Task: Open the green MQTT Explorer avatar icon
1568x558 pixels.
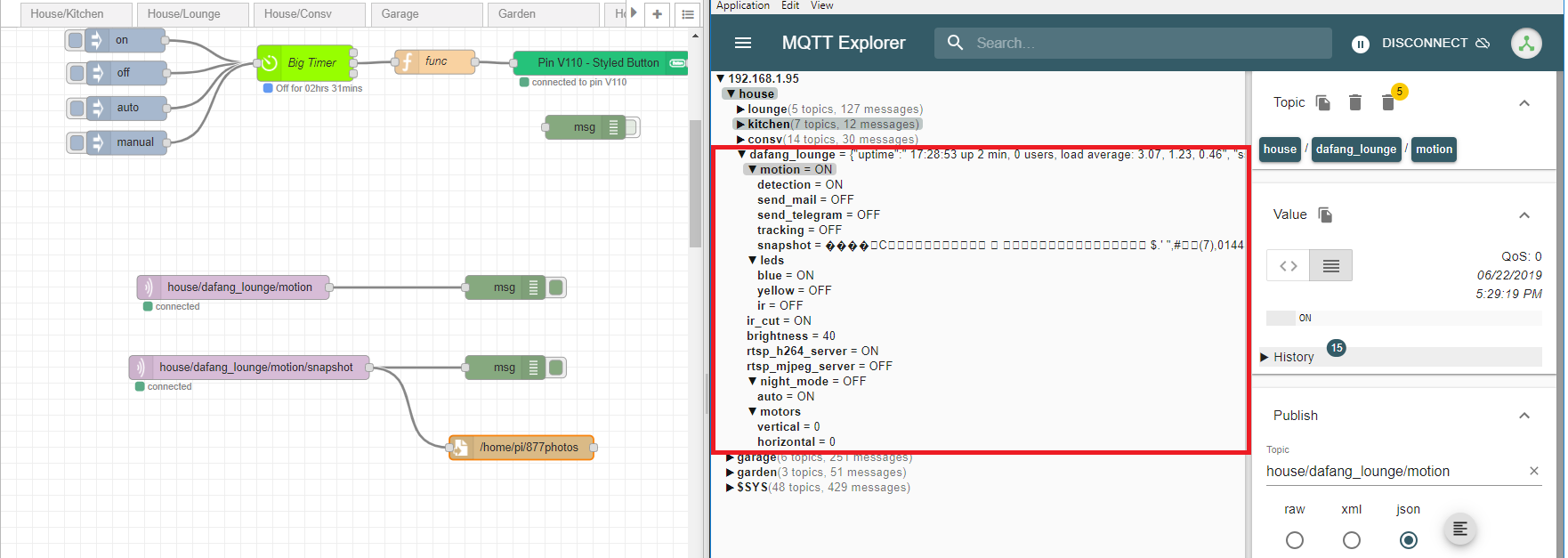Action: pyautogui.click(x=1526, y=43)
